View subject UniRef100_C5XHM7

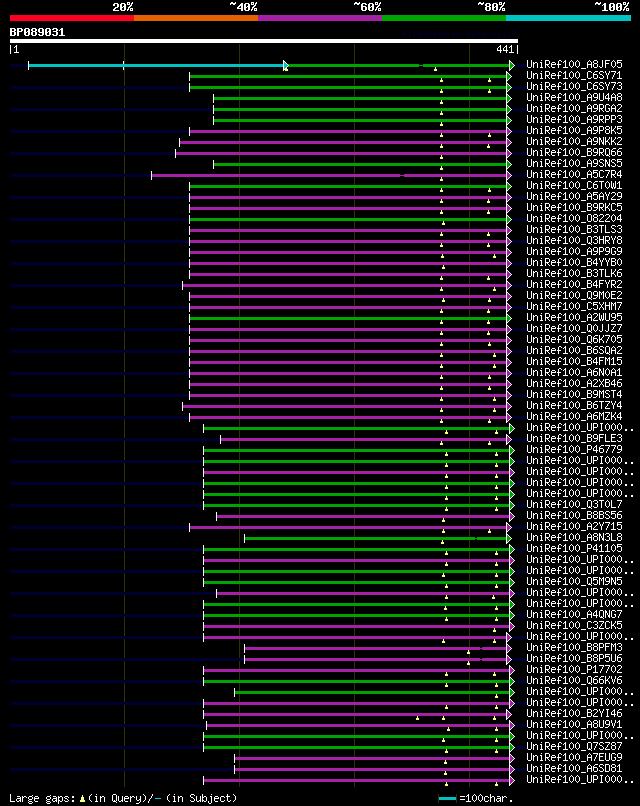tap(574, 307)
